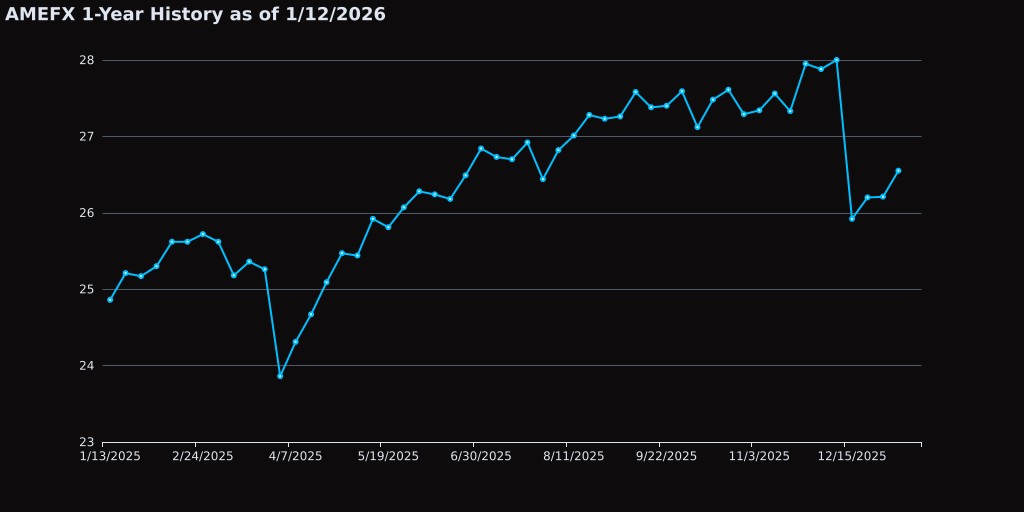Screen dimensions: 1024x512
Task: Select the 11/3/2025 date label
Action: tap(759, 456)
